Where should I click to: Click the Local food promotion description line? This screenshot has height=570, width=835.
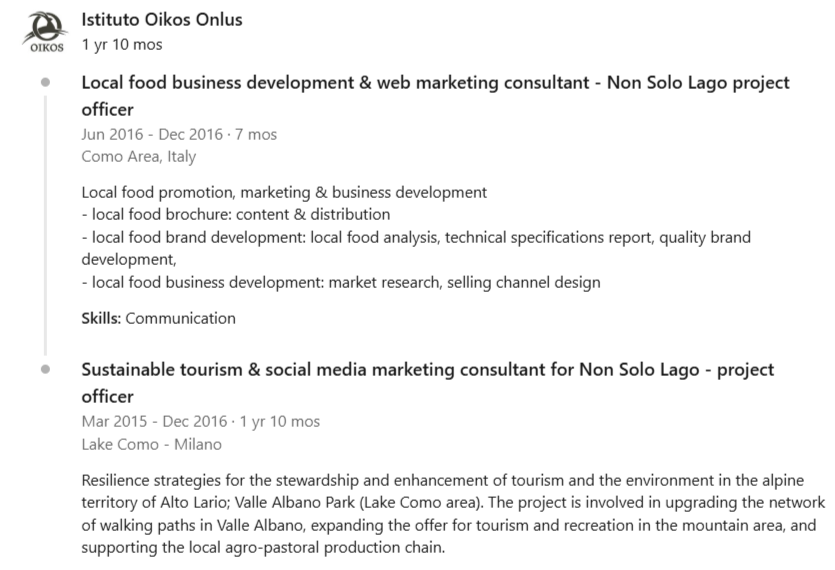(x=284, y=192)
